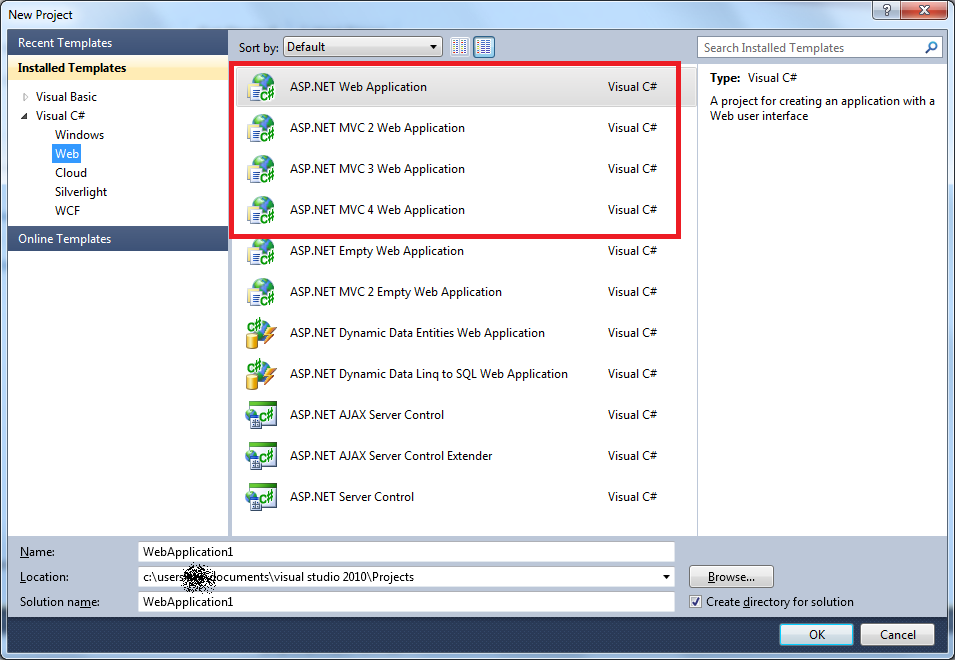The image size is (955, 660).
Task: Open the Sort by dropdown
Action: pyautogui.click(x=362, y=47)
